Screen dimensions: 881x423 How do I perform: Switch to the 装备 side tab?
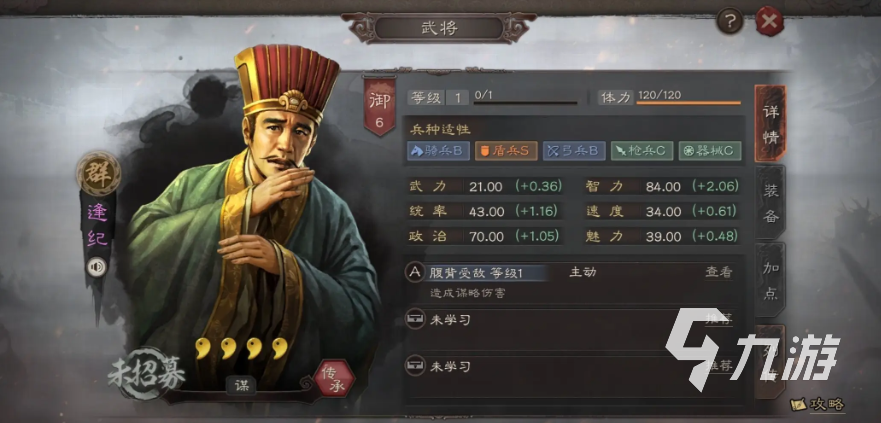pyautogui.click(x=770, y=203)
